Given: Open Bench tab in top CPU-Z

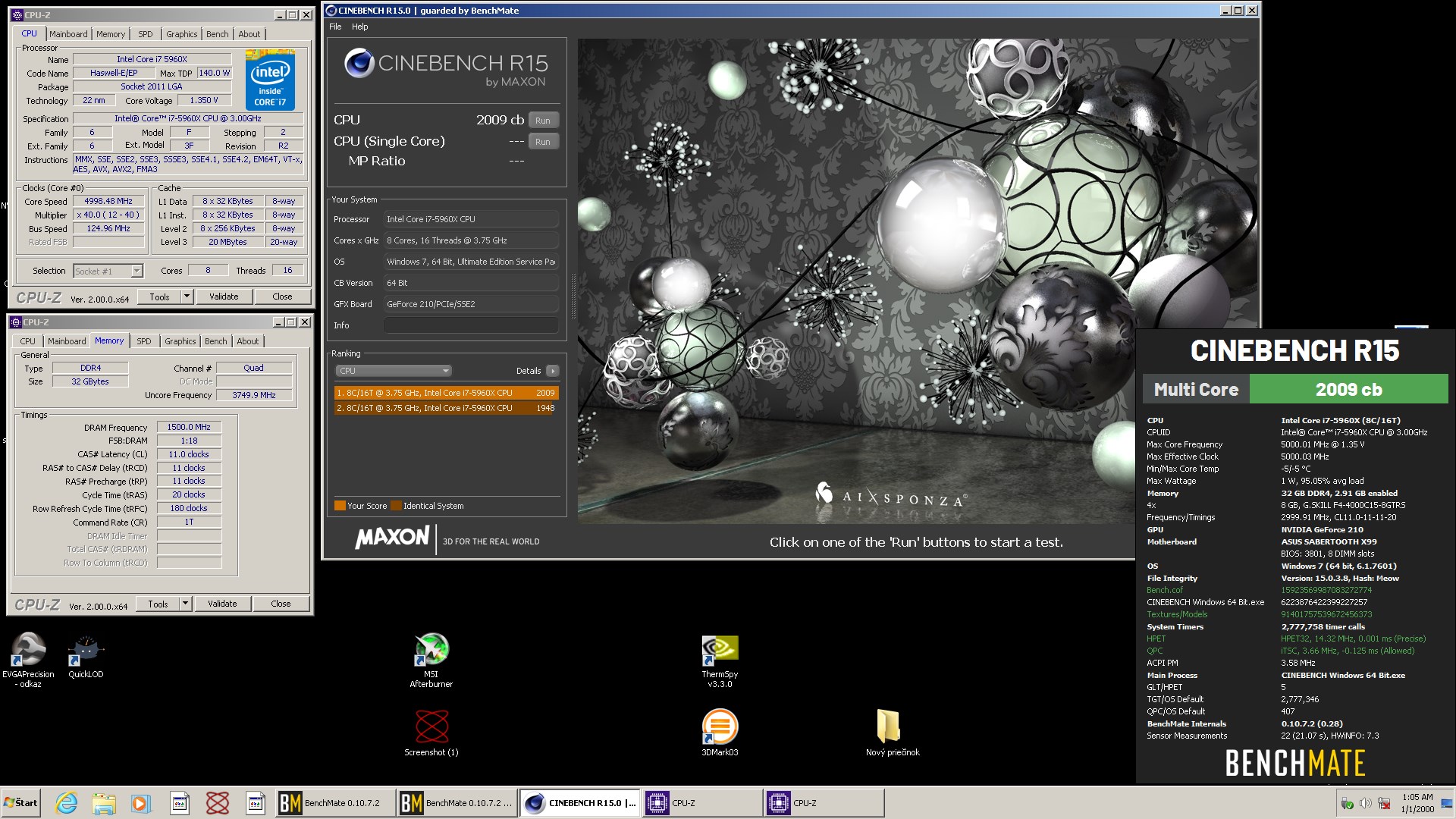Looking at the screenshot, I should (x=217, y=34).
